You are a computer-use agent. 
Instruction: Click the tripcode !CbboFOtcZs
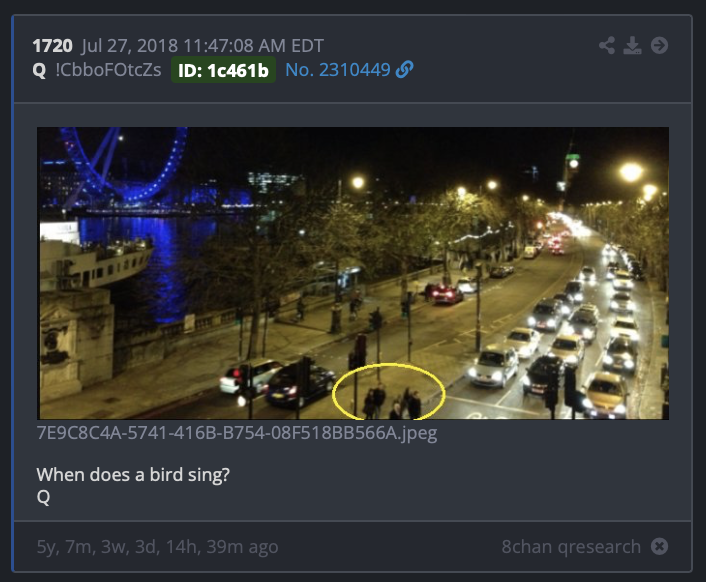108,70
